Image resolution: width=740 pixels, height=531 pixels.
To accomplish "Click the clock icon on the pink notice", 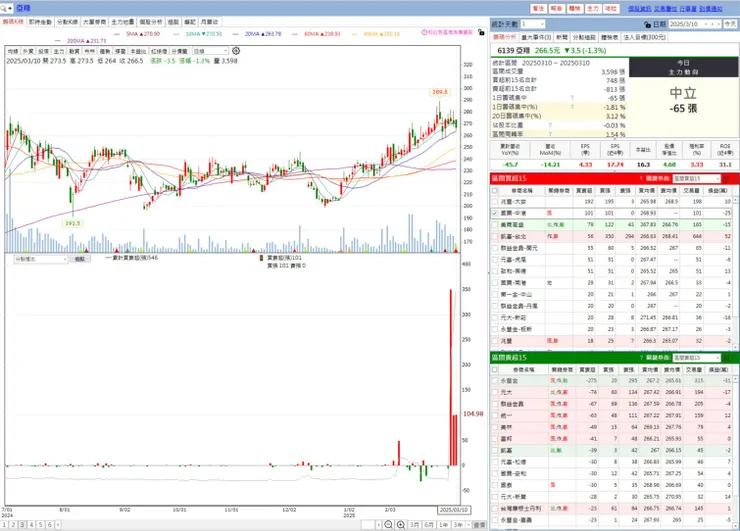I will click(424, 32).
